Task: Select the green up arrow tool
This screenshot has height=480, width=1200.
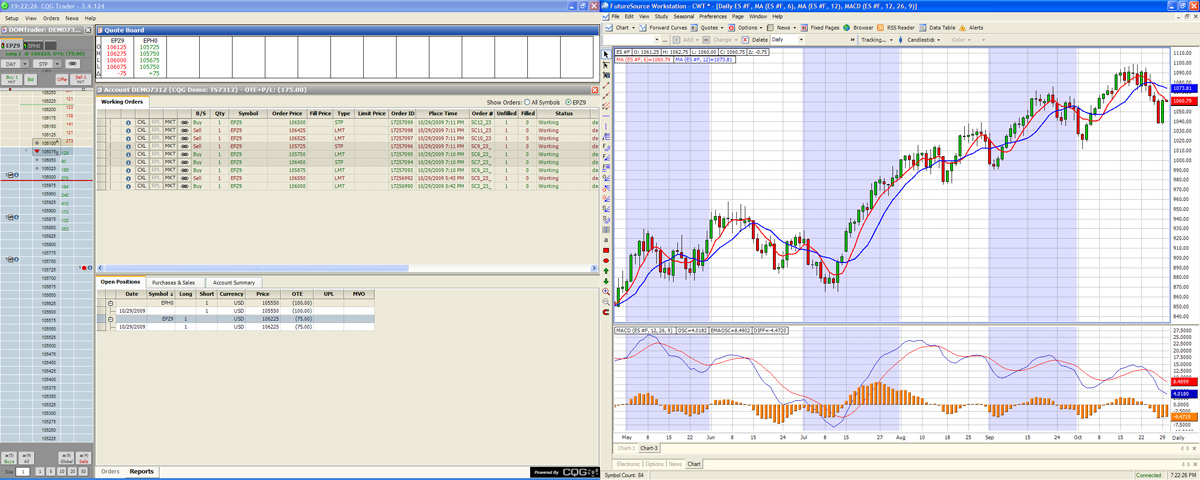Action: pos(606,270)
